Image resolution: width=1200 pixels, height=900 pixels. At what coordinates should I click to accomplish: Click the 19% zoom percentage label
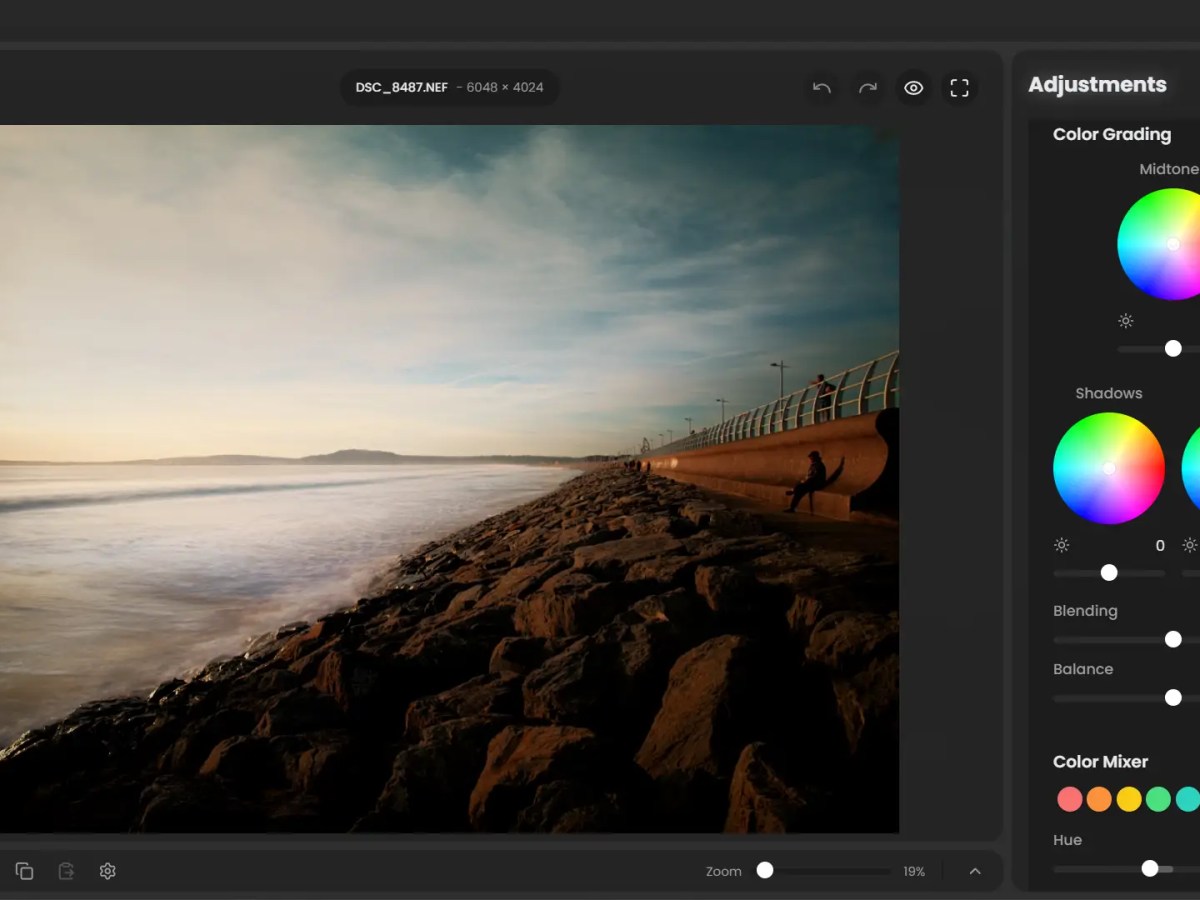click(913, 871)
